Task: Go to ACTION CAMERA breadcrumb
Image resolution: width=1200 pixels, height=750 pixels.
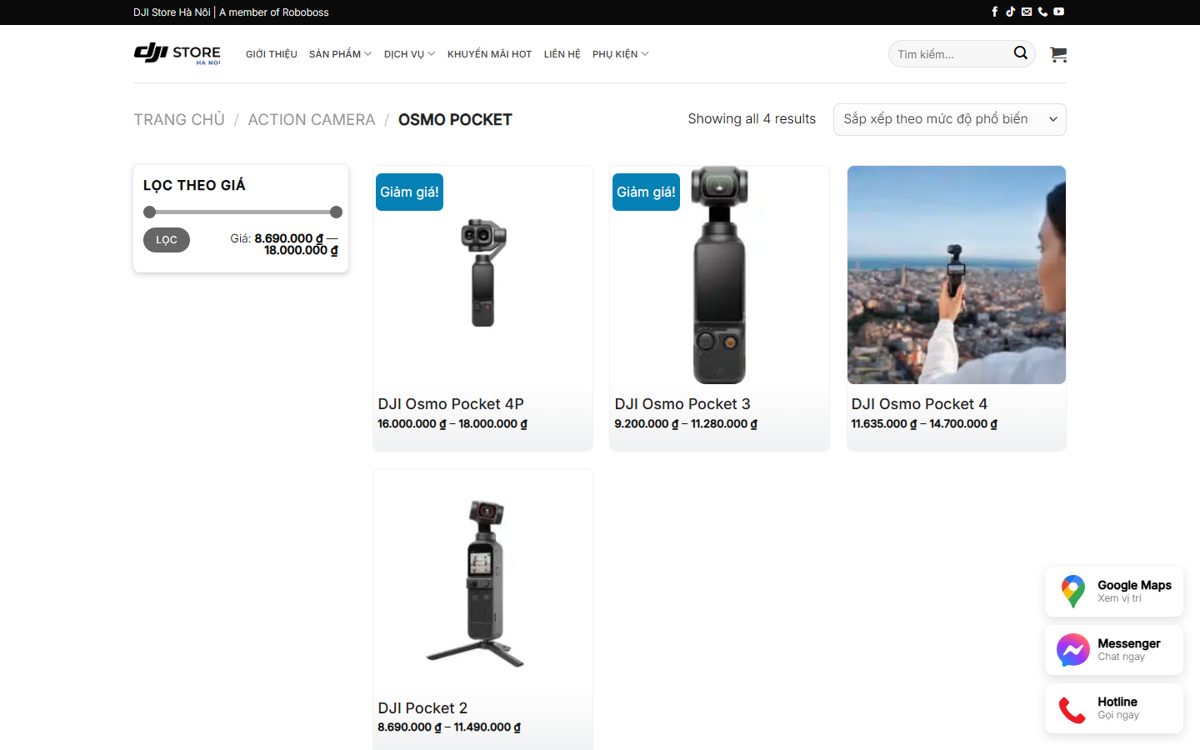Action: [311, 119]
